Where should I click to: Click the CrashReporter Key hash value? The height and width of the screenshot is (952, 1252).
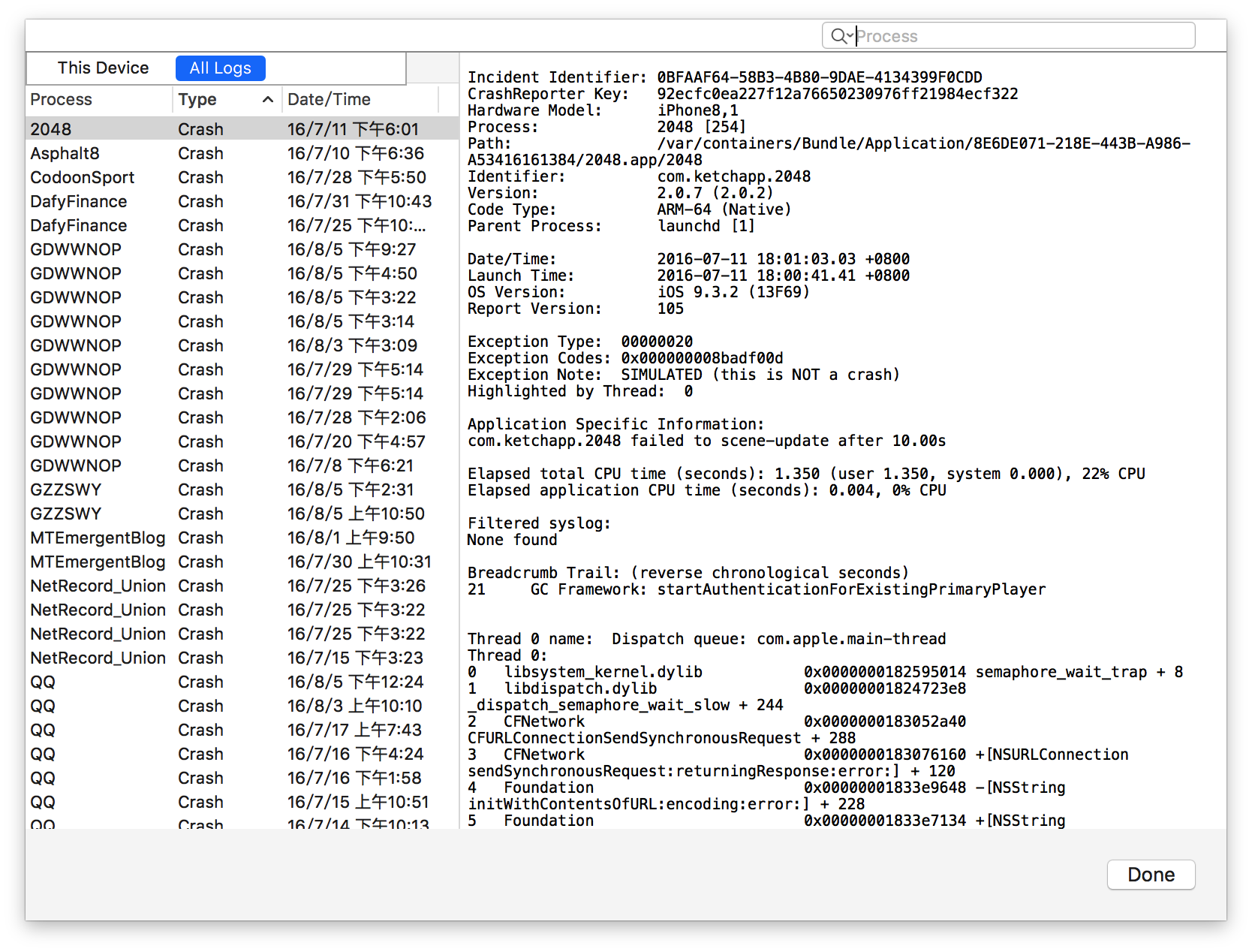[x=838, y=94]
